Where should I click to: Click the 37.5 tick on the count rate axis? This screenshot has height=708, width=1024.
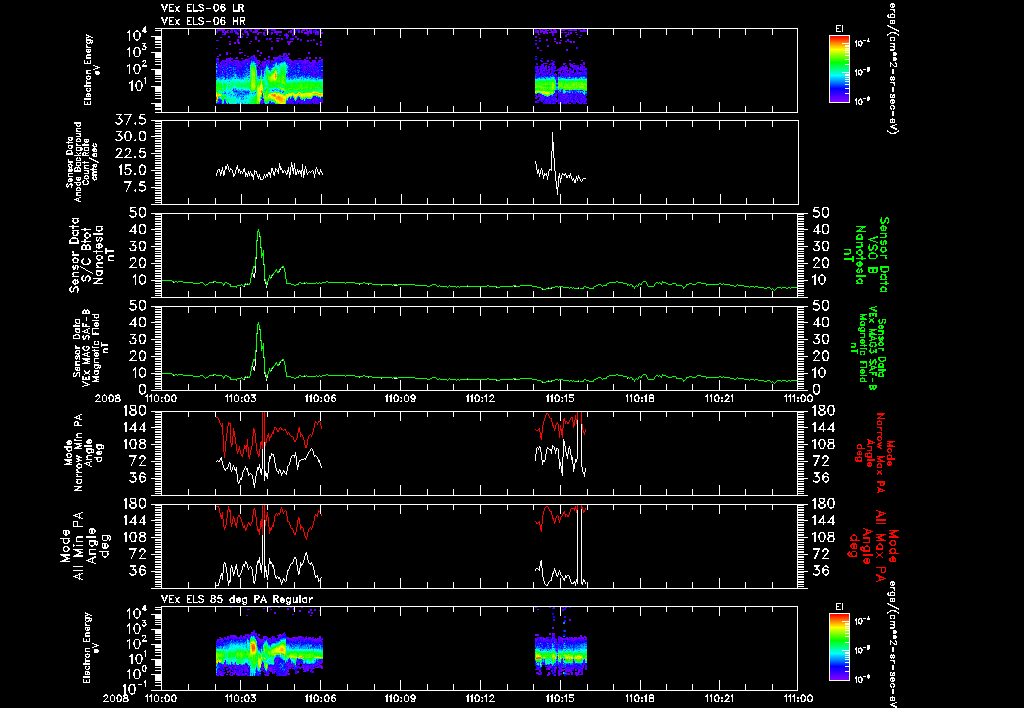[x=131, y=120]
